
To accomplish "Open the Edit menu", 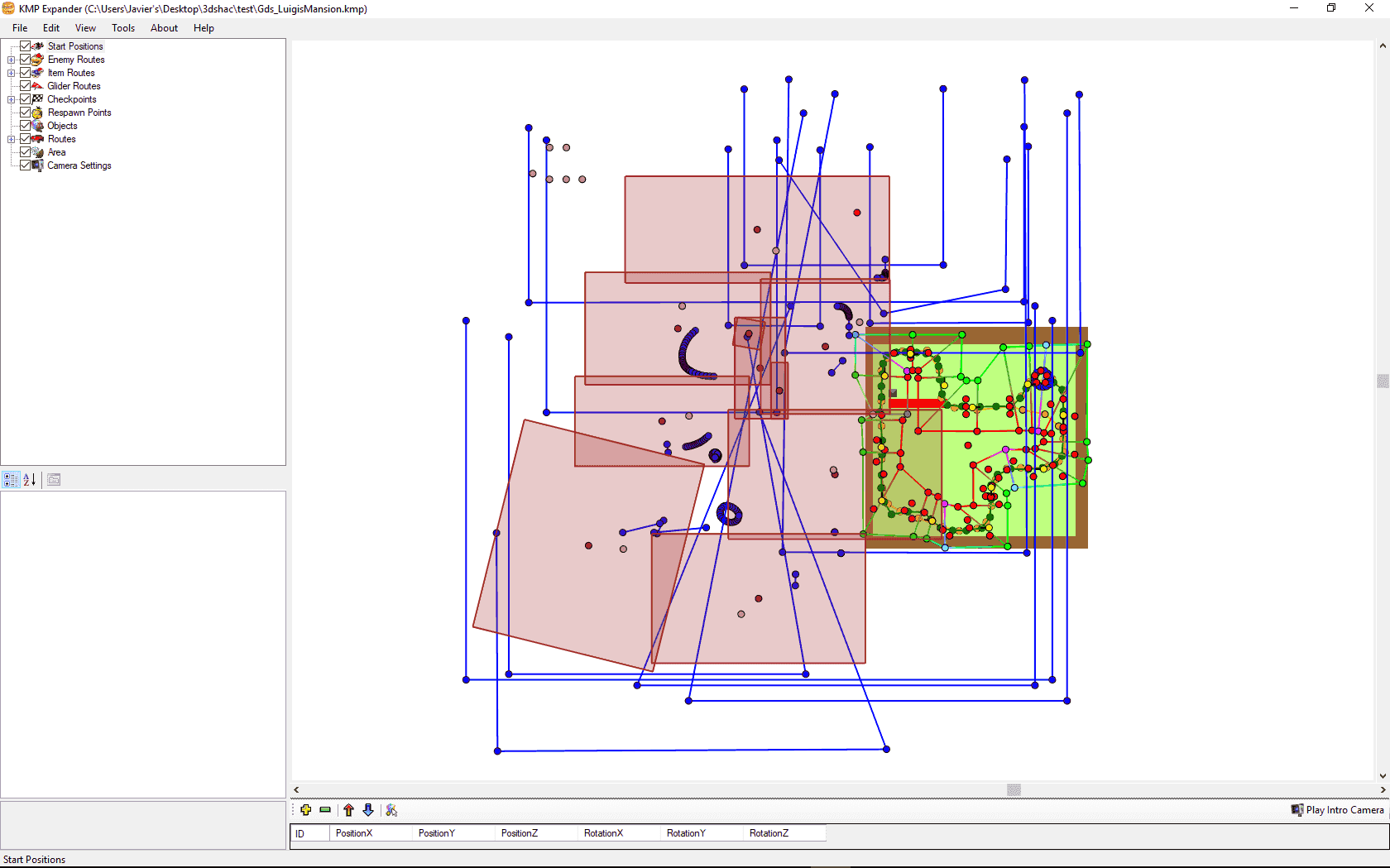I will click(51, 28).
